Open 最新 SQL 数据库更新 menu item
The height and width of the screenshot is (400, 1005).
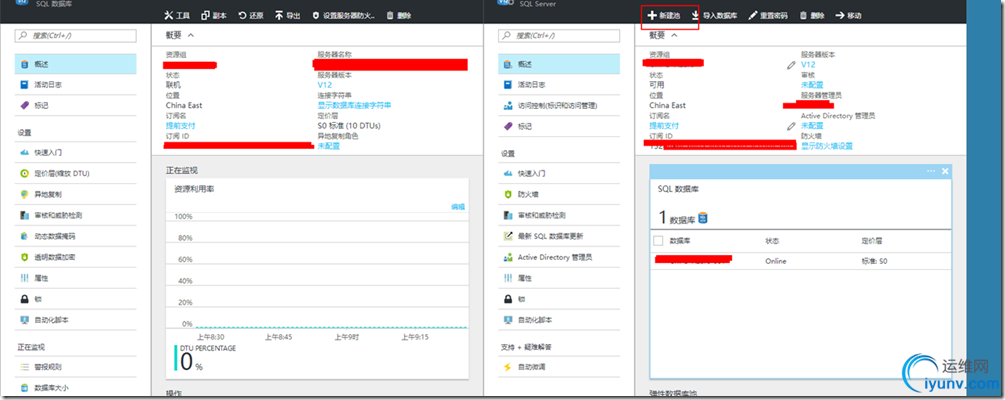(559, 236)
